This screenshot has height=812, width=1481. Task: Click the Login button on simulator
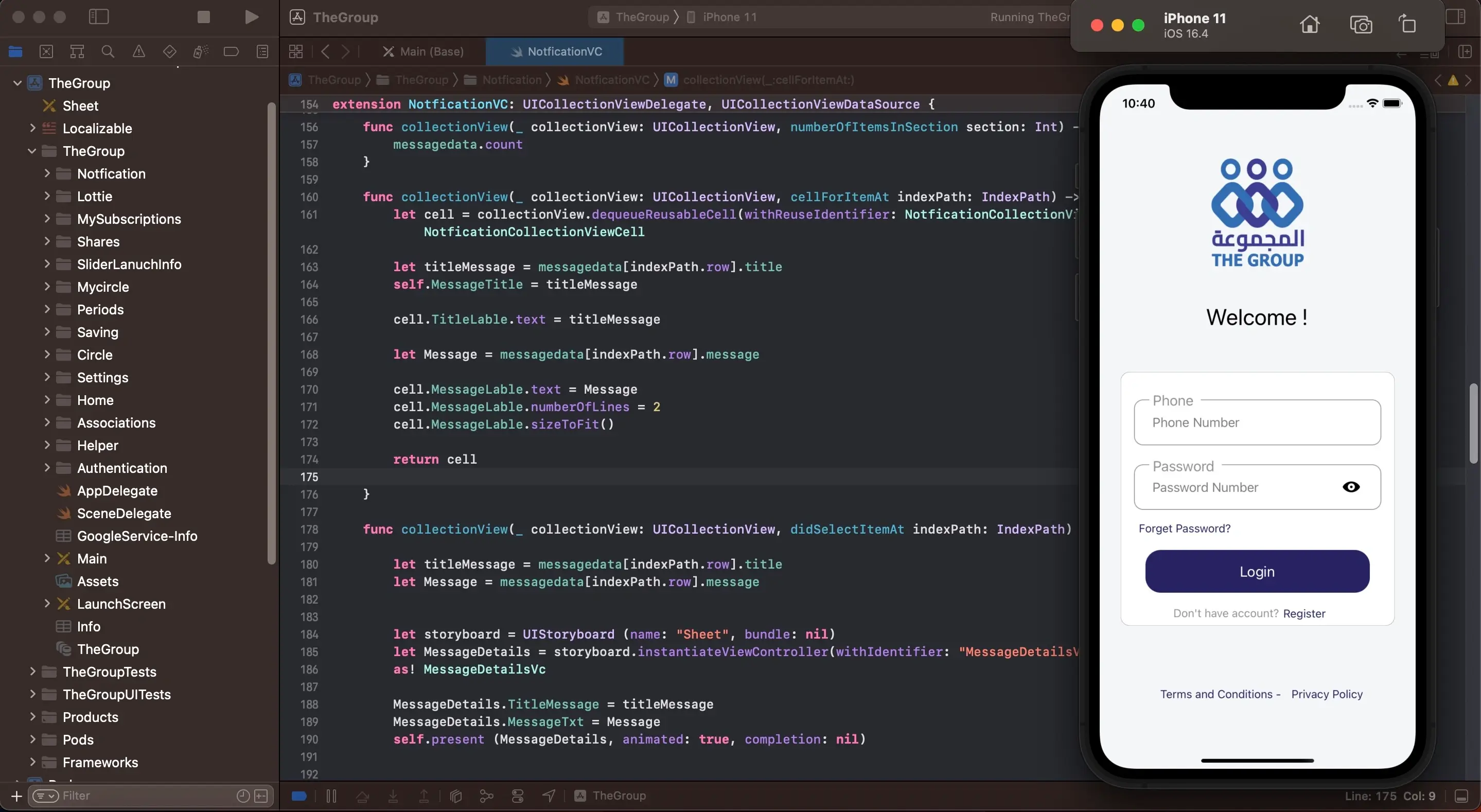[1257, 571]
